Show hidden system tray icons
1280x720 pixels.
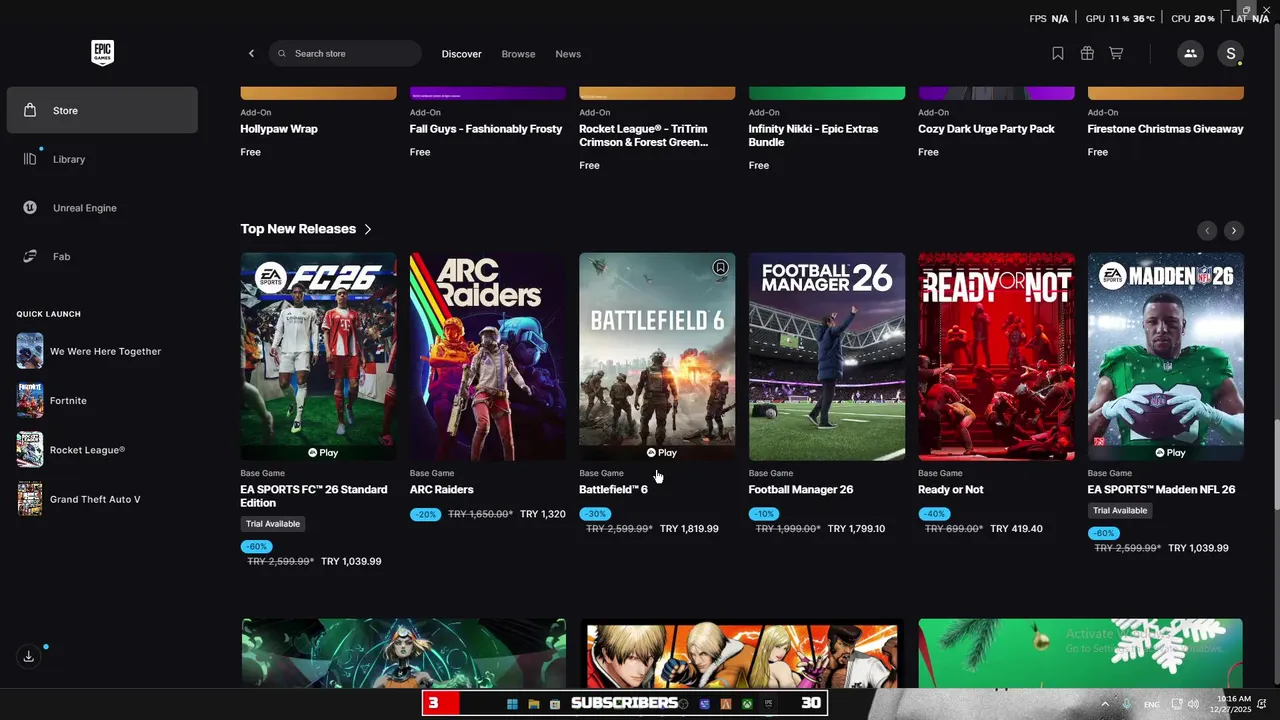click(x=1105, y=704)
